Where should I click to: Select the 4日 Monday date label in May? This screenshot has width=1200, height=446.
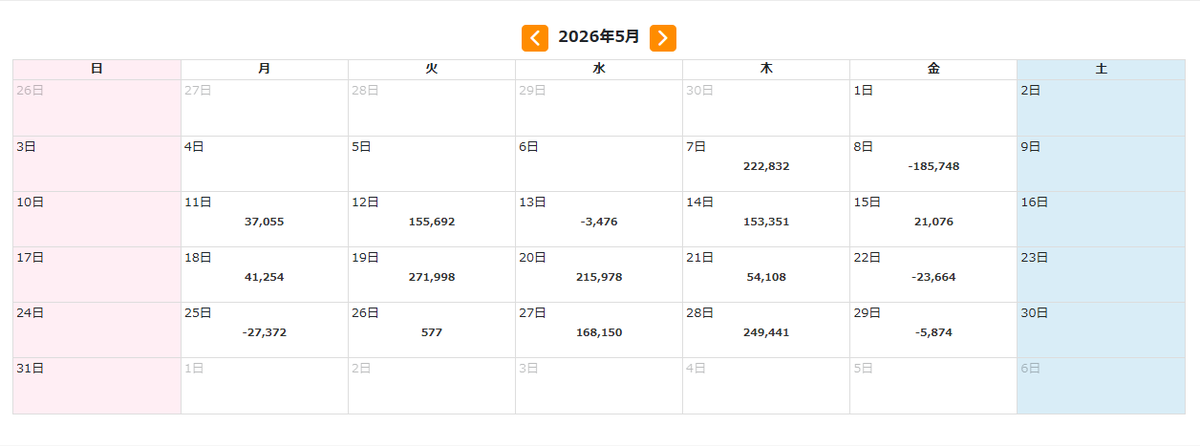[x=194, y=146]
